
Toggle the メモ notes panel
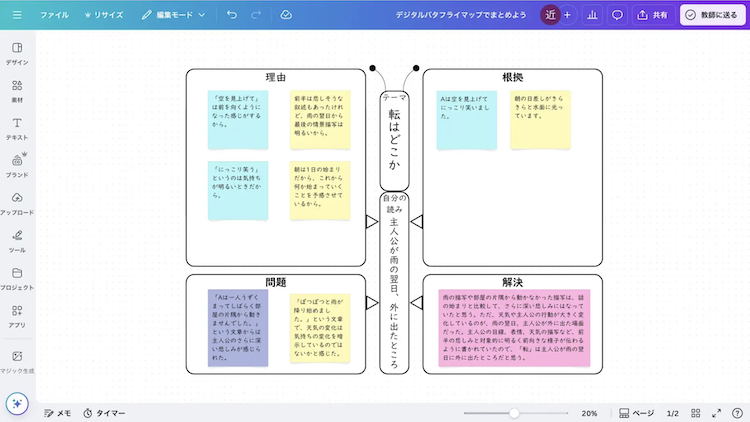(x=56, y=413)
